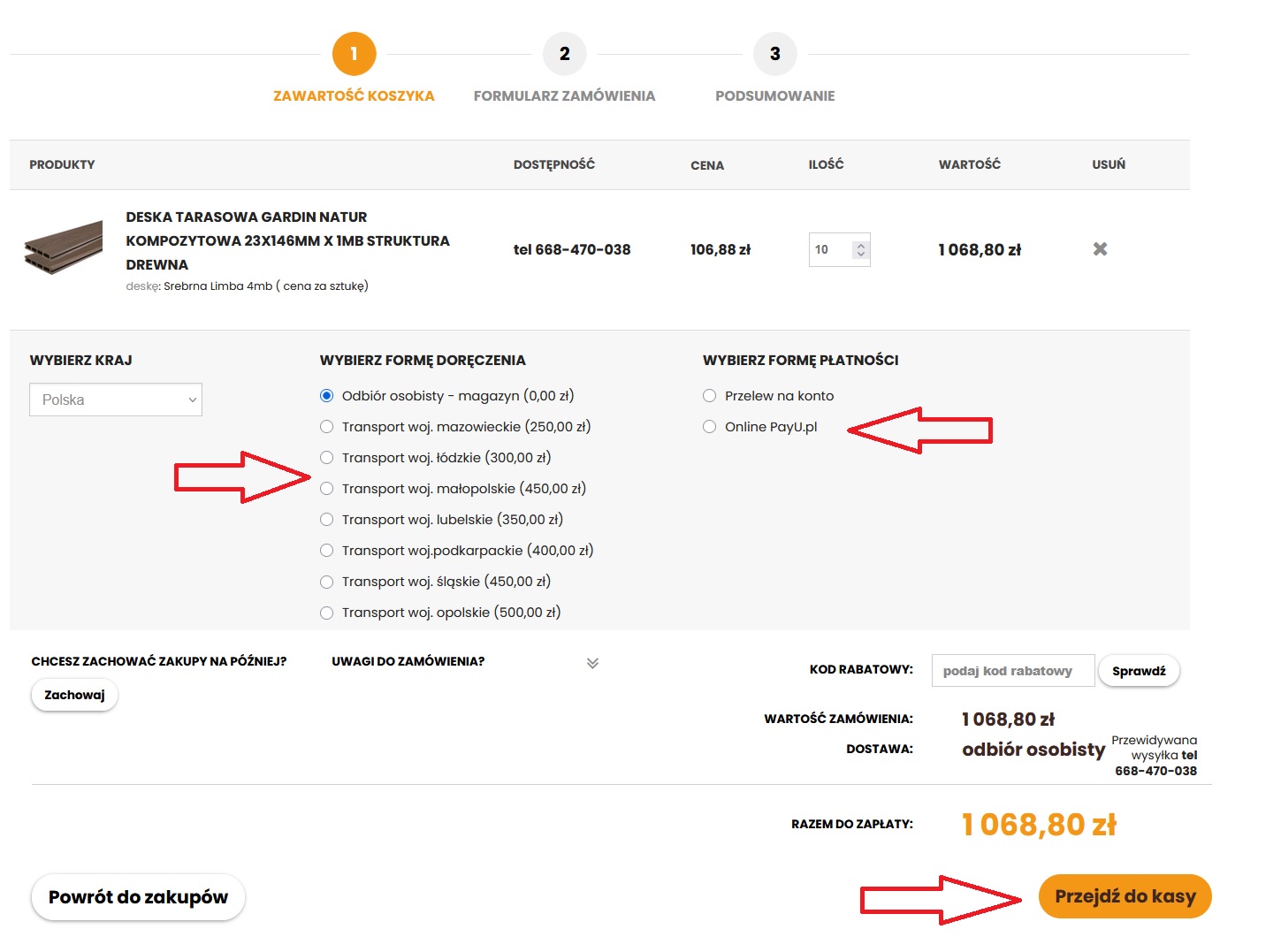Click the Powrót do zakupów button

[138, 897]
